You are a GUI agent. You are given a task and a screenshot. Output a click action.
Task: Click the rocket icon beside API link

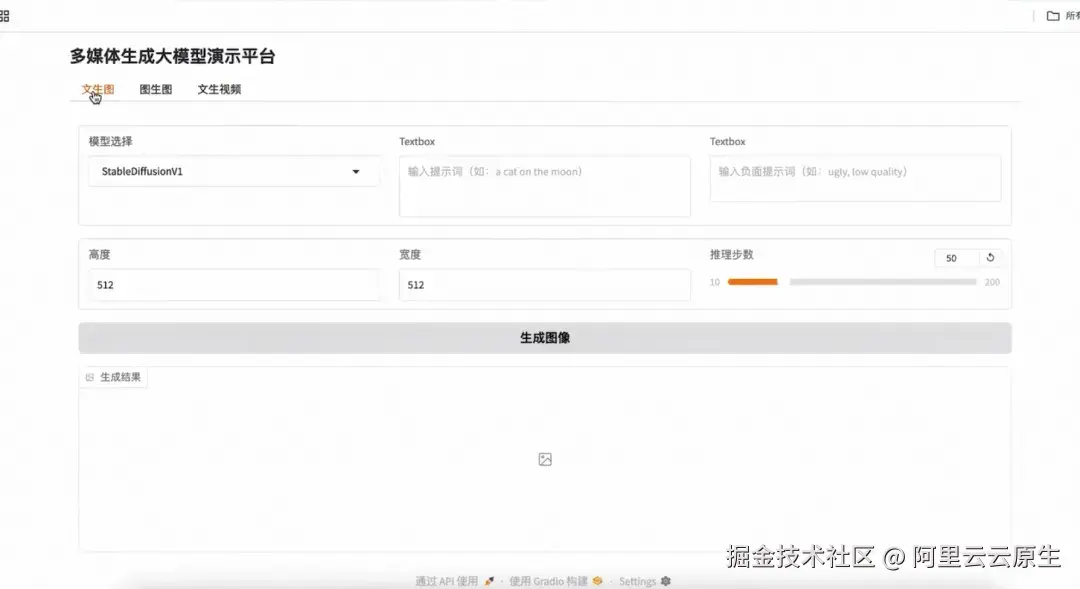click(x=489, y=581)
